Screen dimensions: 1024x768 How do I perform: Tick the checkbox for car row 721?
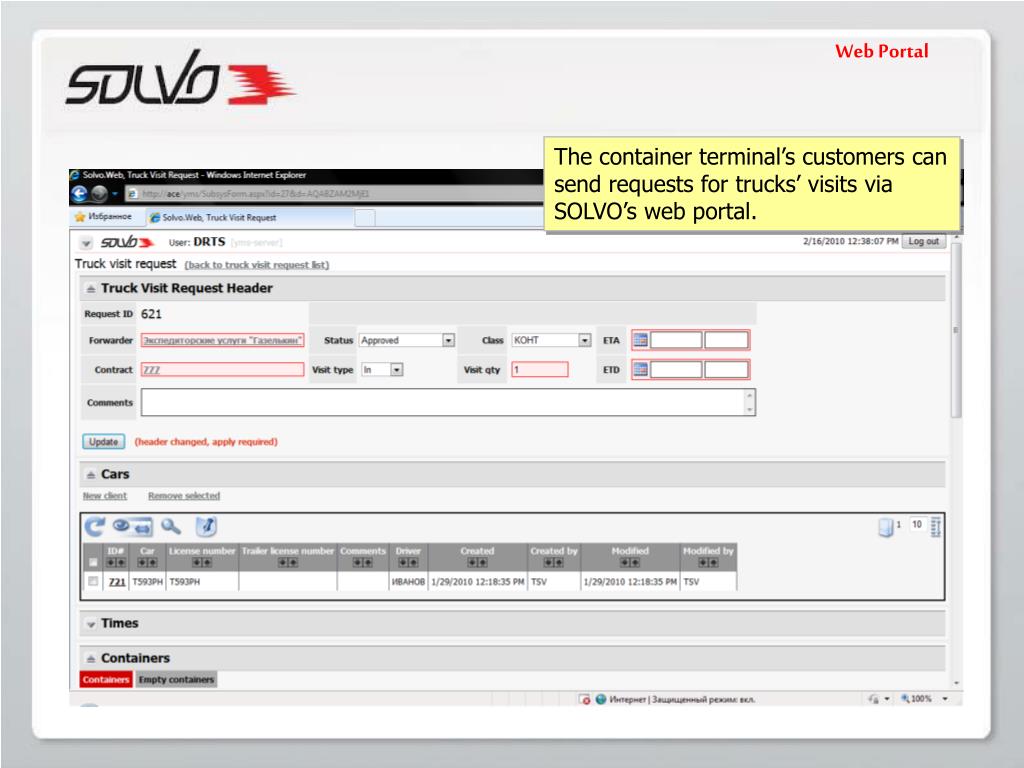pos(93,581)
